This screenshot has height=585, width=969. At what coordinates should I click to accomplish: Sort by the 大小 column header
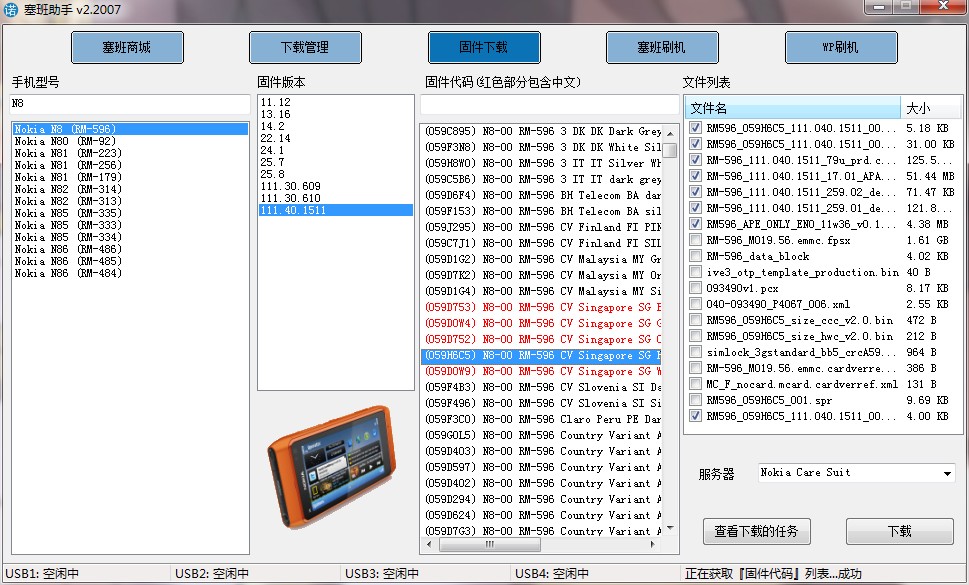click(x=931, y=108)
